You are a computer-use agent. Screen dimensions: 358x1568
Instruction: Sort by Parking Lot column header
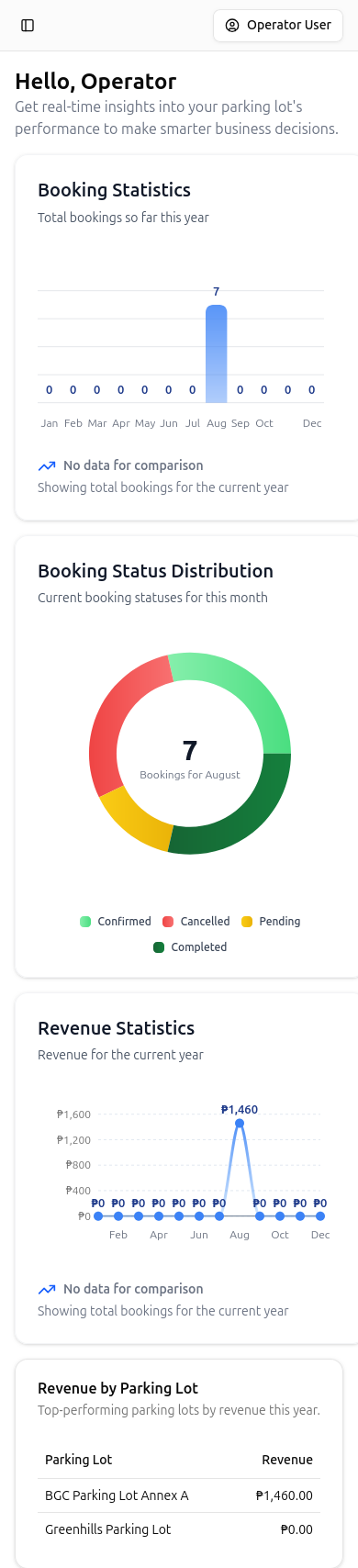tap(79, 1460)
